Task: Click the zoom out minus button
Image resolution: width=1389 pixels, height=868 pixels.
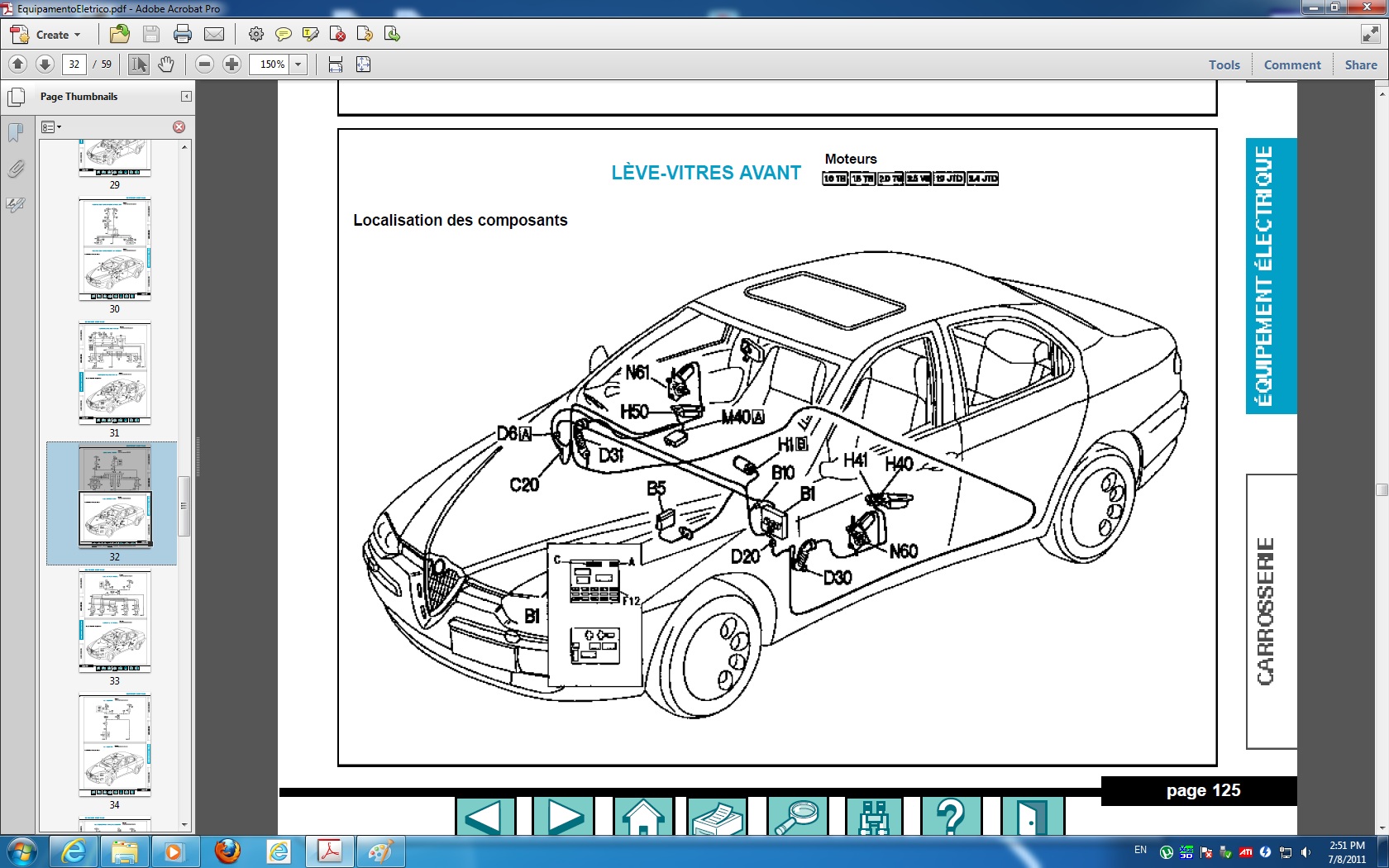Action: point(205,64)
